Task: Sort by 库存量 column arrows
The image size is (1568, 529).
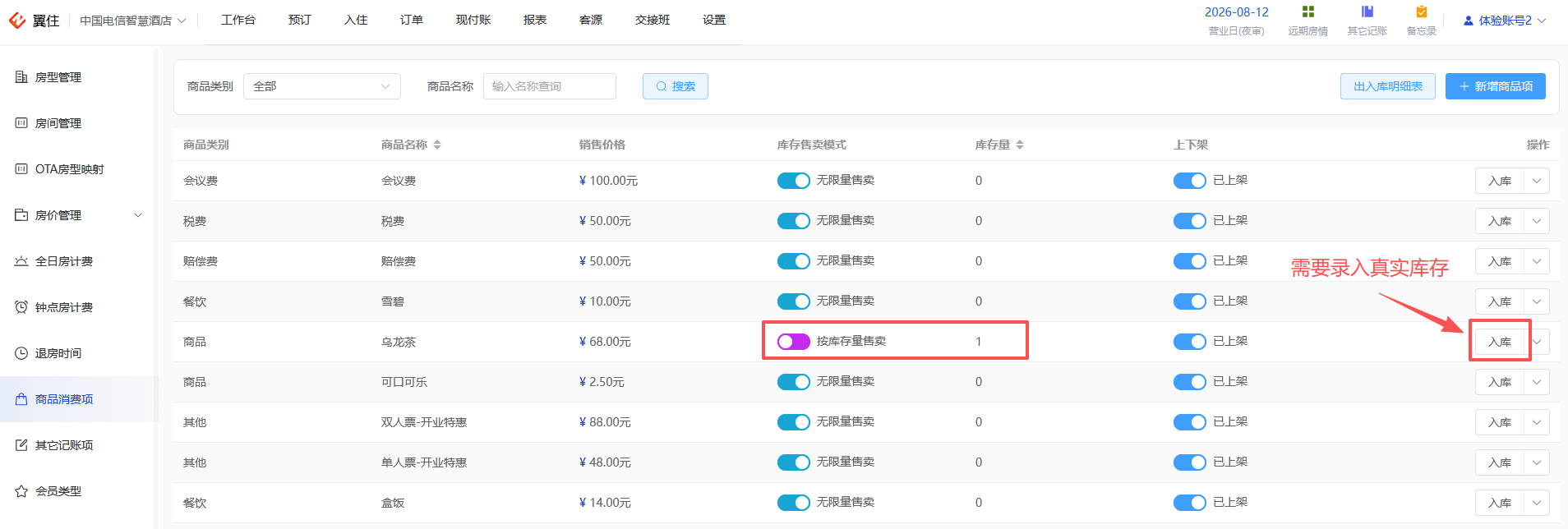Action: pyautogui.click(x=1020, y=145)
